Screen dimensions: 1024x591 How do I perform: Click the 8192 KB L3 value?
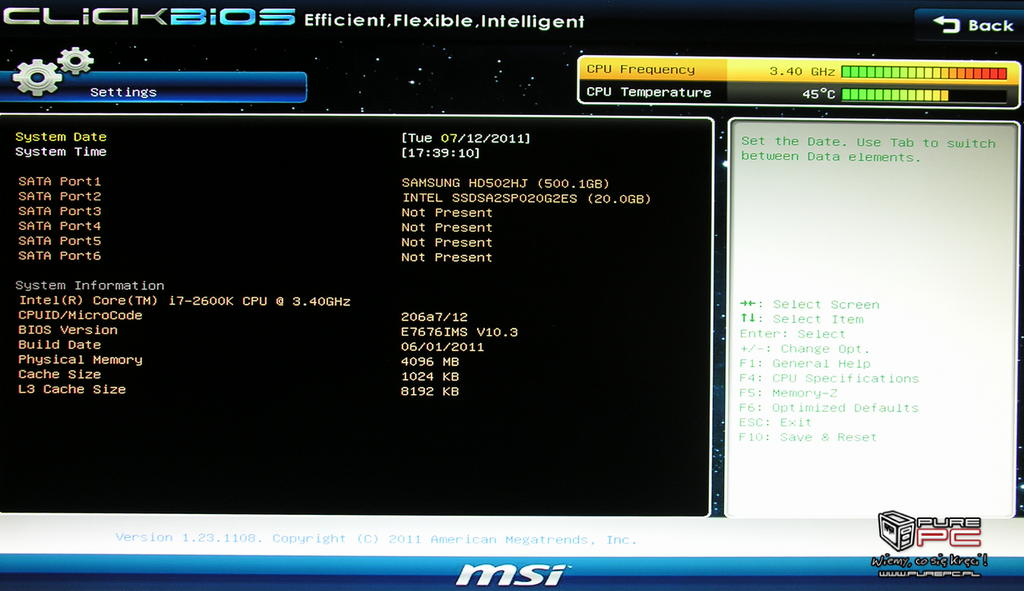point(430,392)
